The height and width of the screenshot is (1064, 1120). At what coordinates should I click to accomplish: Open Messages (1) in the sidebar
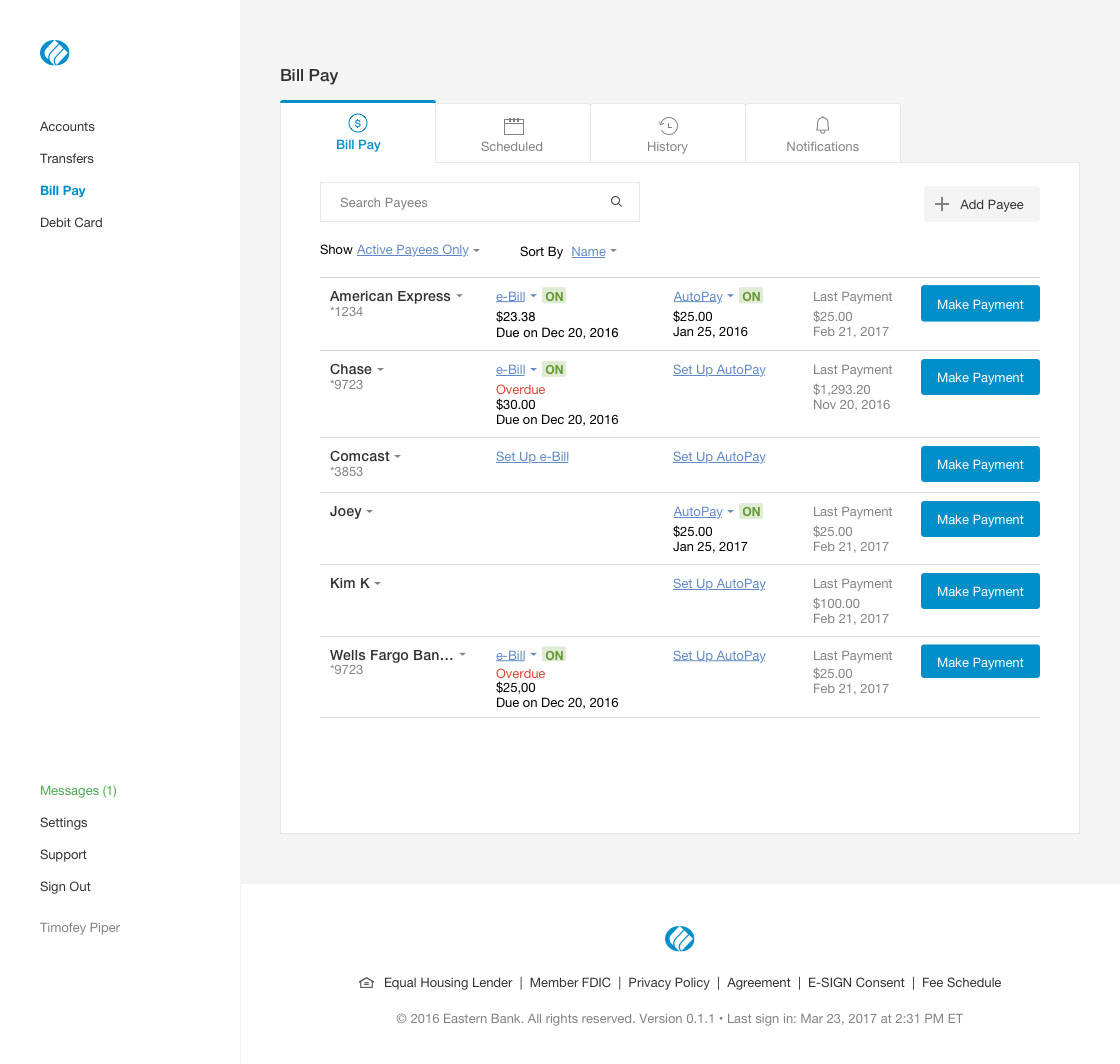[78, 791]
